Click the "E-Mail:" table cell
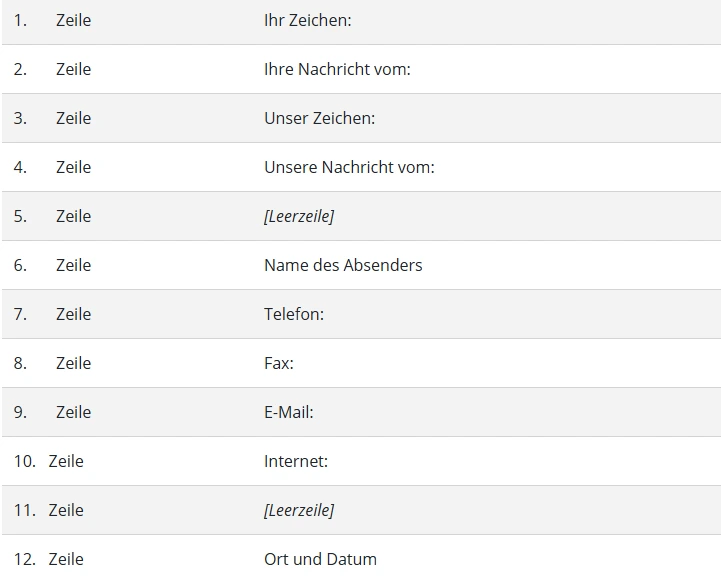Viewport: 721px width, 578px height. 289,412
